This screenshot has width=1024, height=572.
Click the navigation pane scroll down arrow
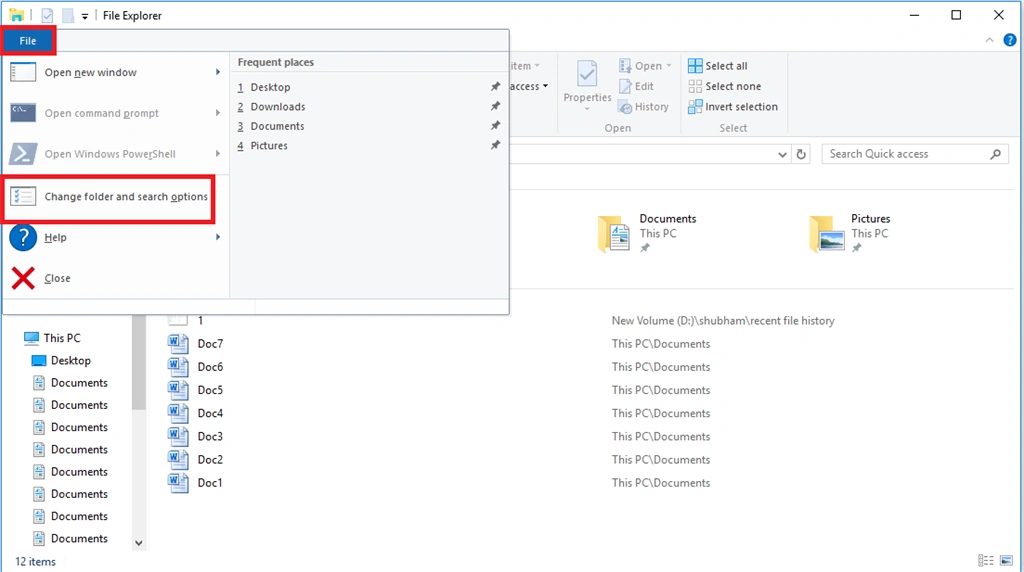tap(138, 543)
